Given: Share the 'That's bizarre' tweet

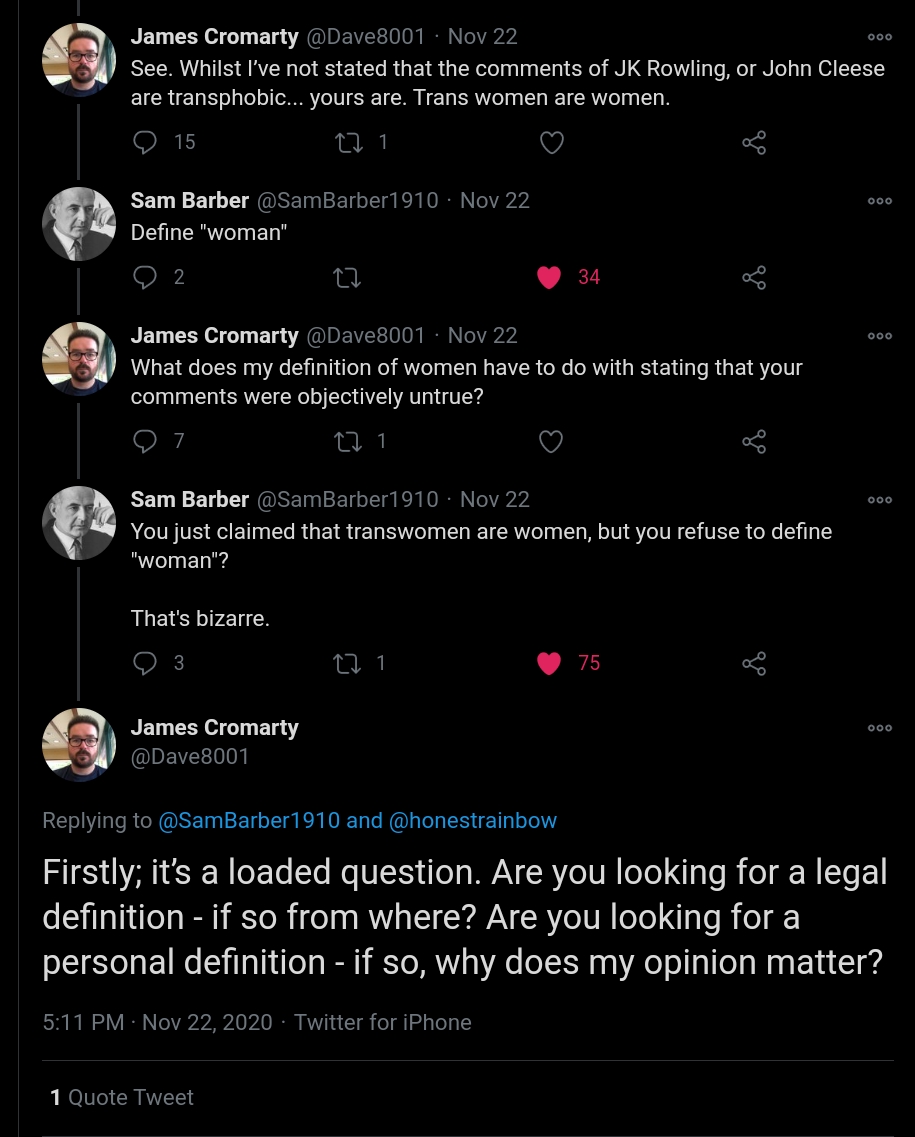Looking at the screenshot, I should [x=754, y=663].
